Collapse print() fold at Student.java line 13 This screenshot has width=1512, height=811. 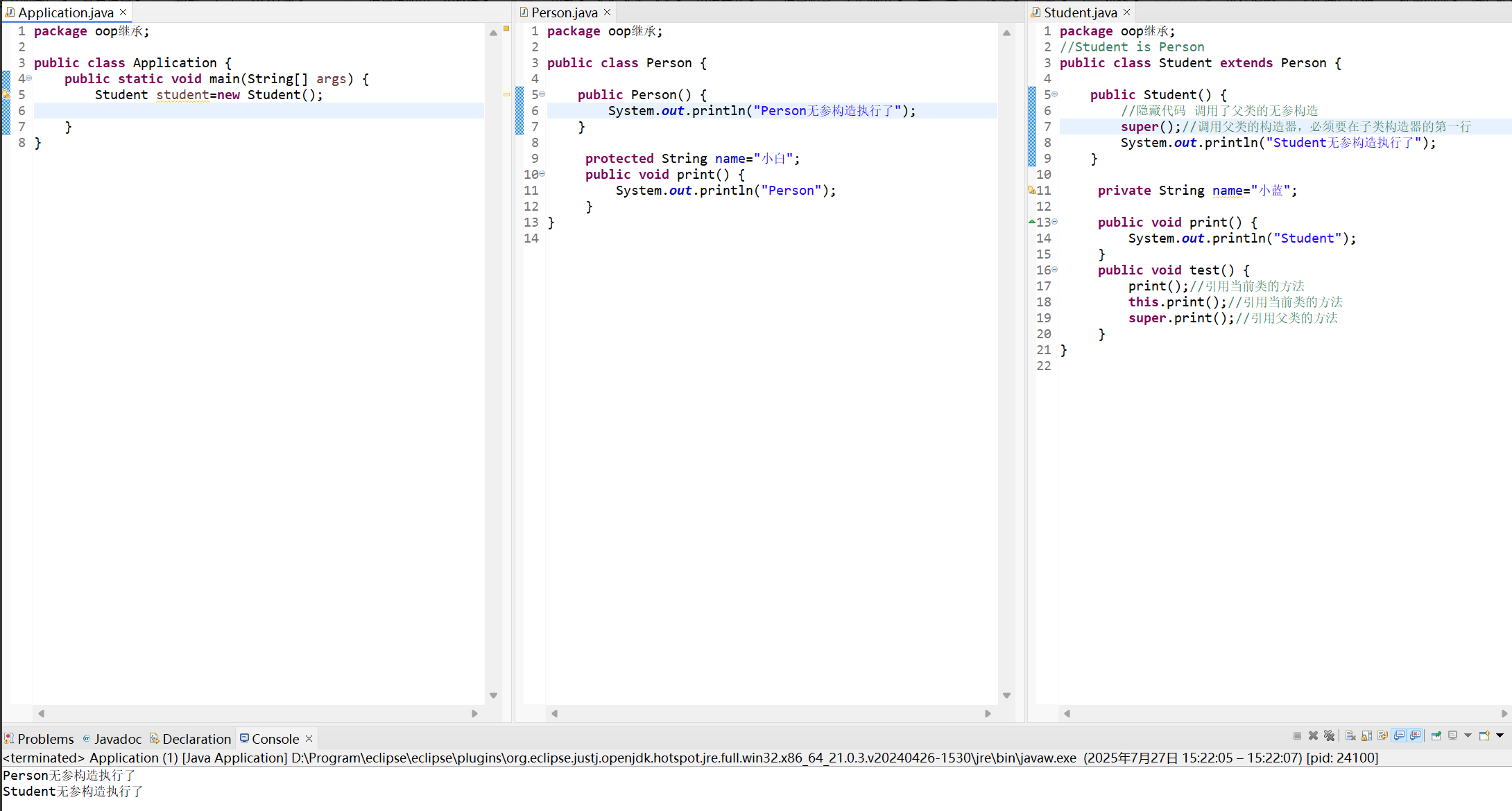point(1054,222)
